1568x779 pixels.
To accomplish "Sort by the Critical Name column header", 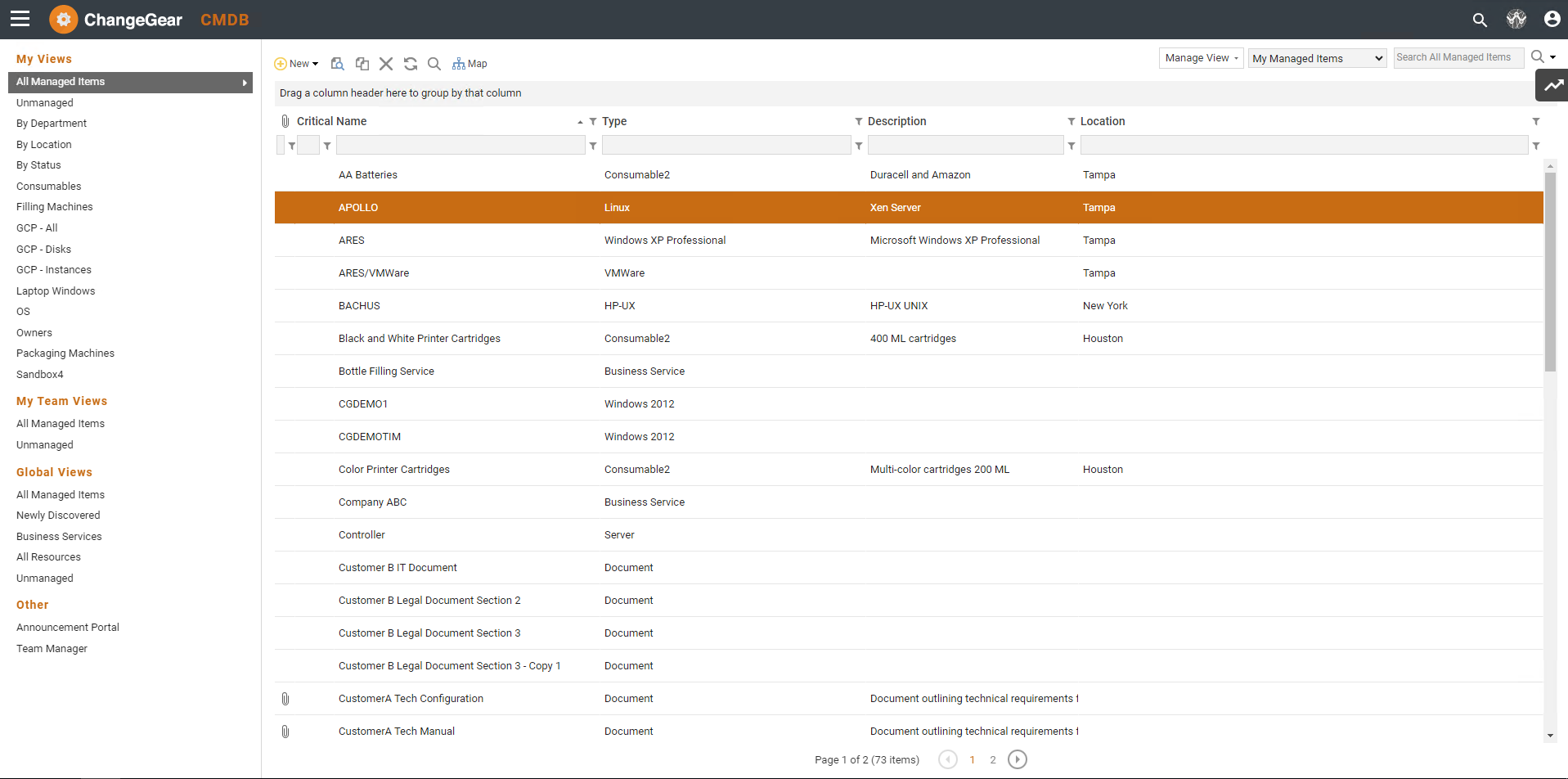I will point(332,121).
